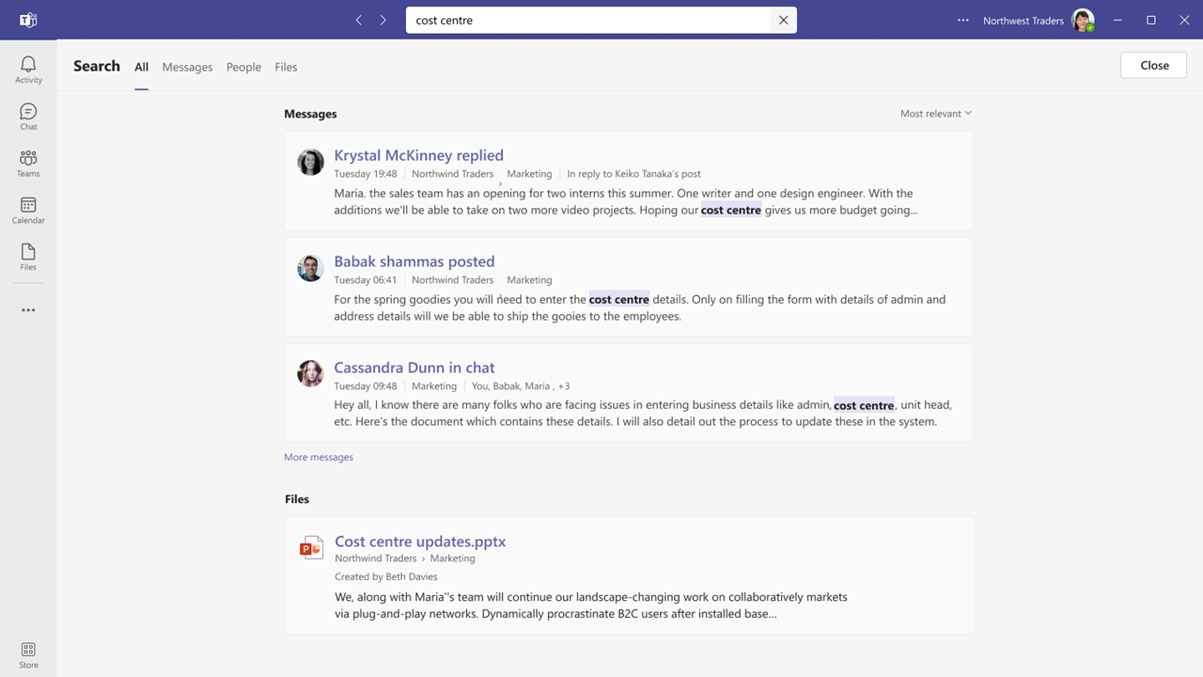Click the Teams logo in title bar

(x=28, y=20)
